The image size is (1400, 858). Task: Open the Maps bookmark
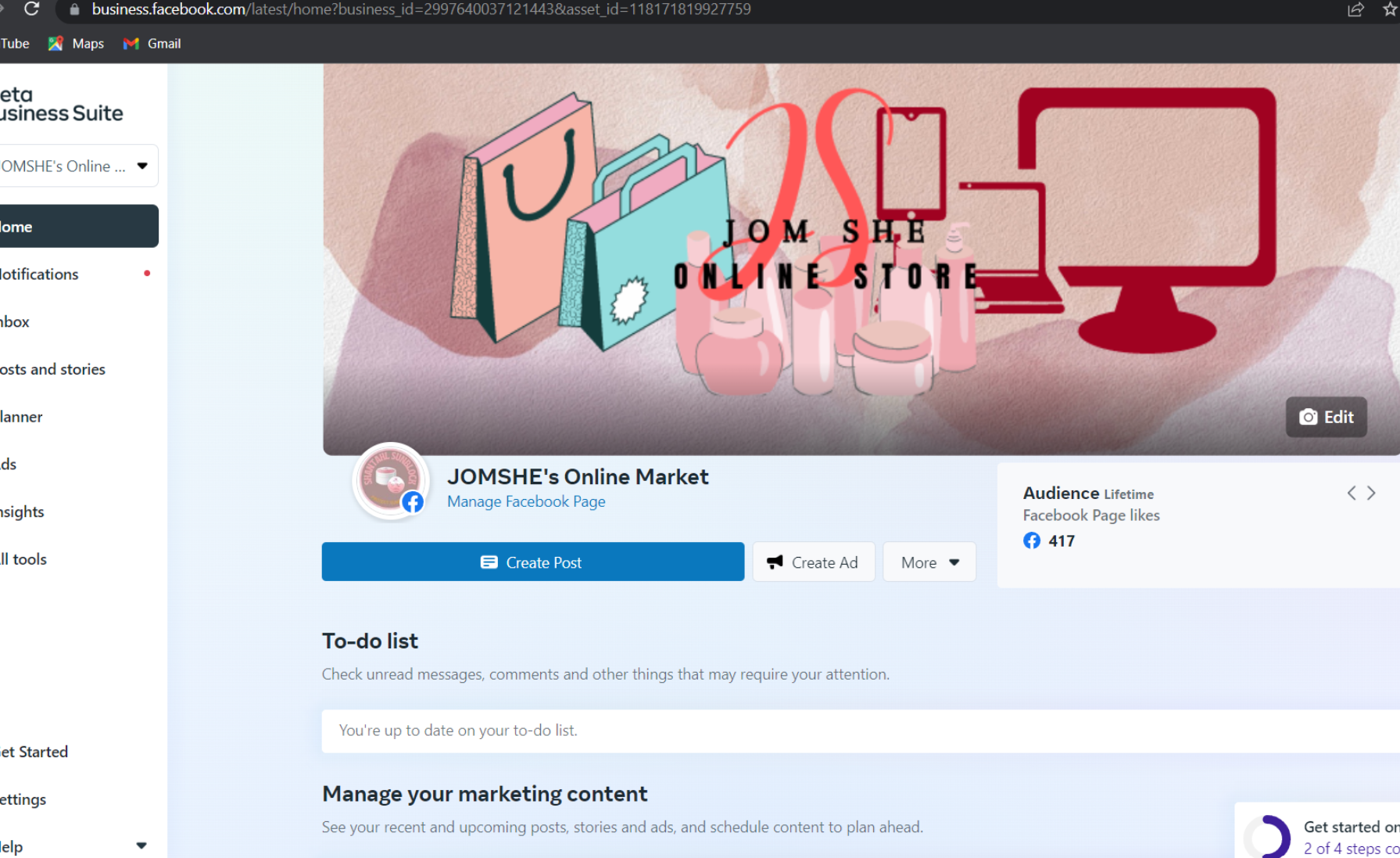click(76, 44)
